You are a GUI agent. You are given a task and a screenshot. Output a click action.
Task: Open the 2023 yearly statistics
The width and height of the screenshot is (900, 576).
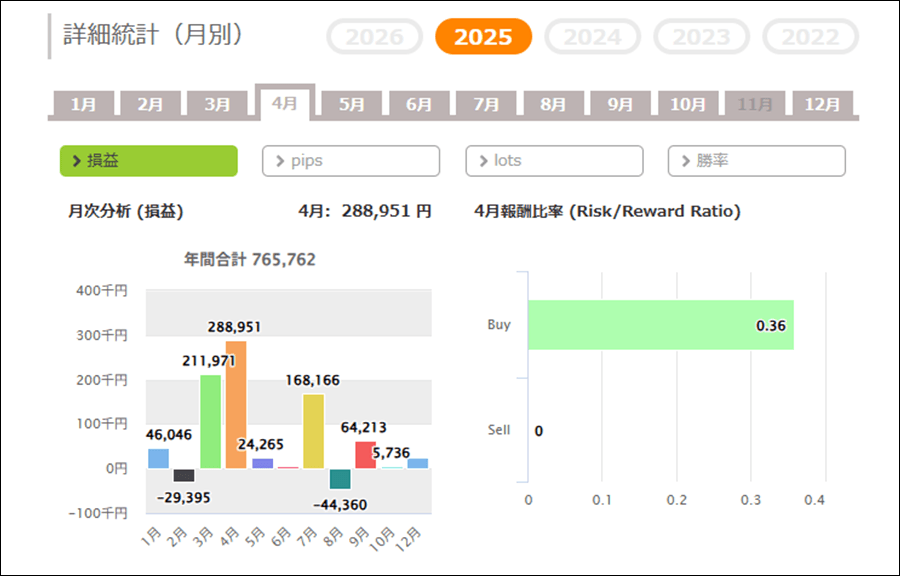[701, 37]
